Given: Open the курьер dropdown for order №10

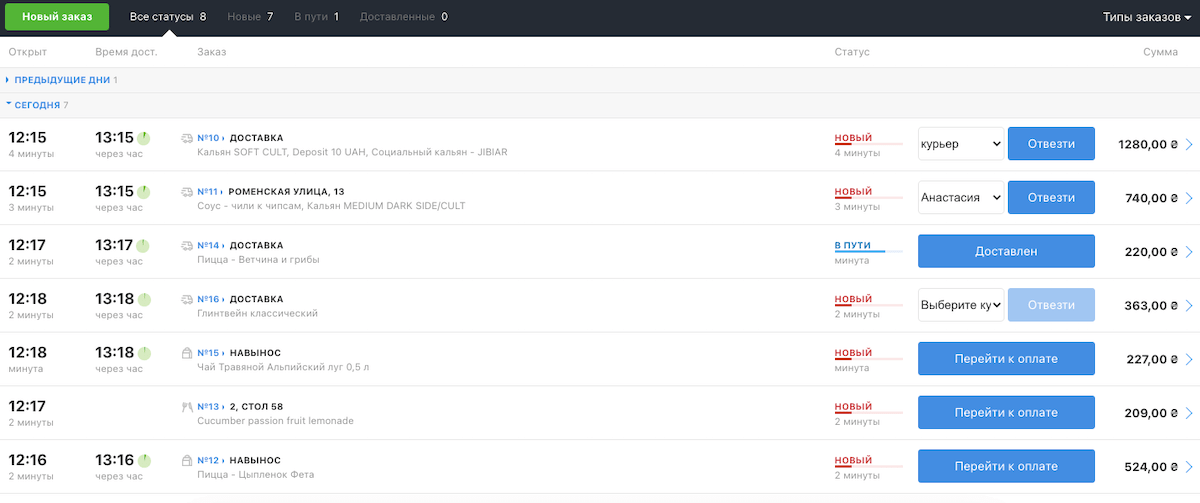Looking at the screenshot, I should [960, 144].
